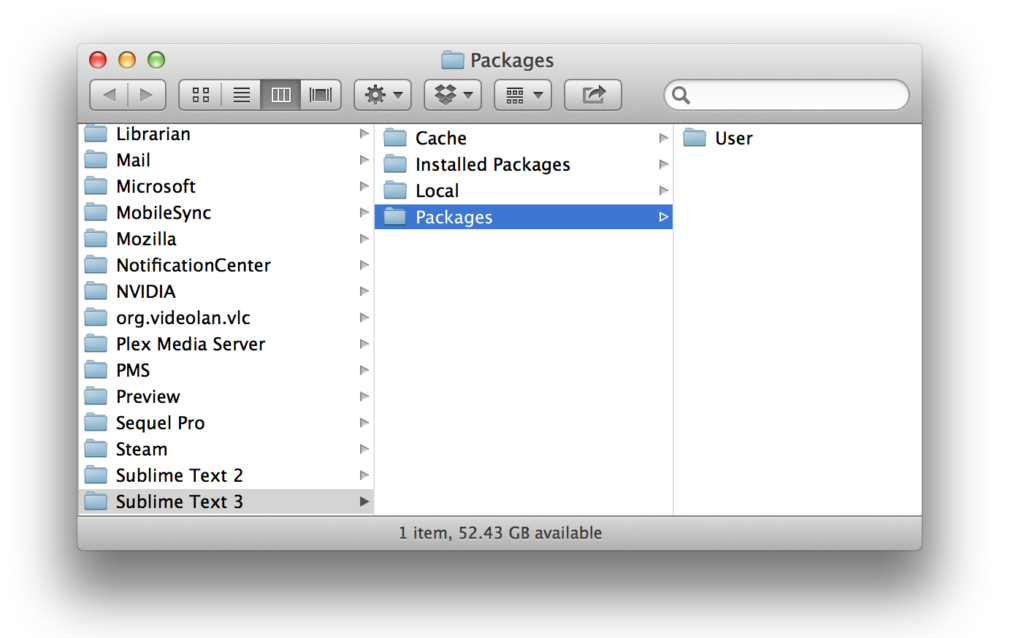1024x638 pixels.
Task: Open the Action gear menu
Action: pyautogui.click(x=383, y=95)
